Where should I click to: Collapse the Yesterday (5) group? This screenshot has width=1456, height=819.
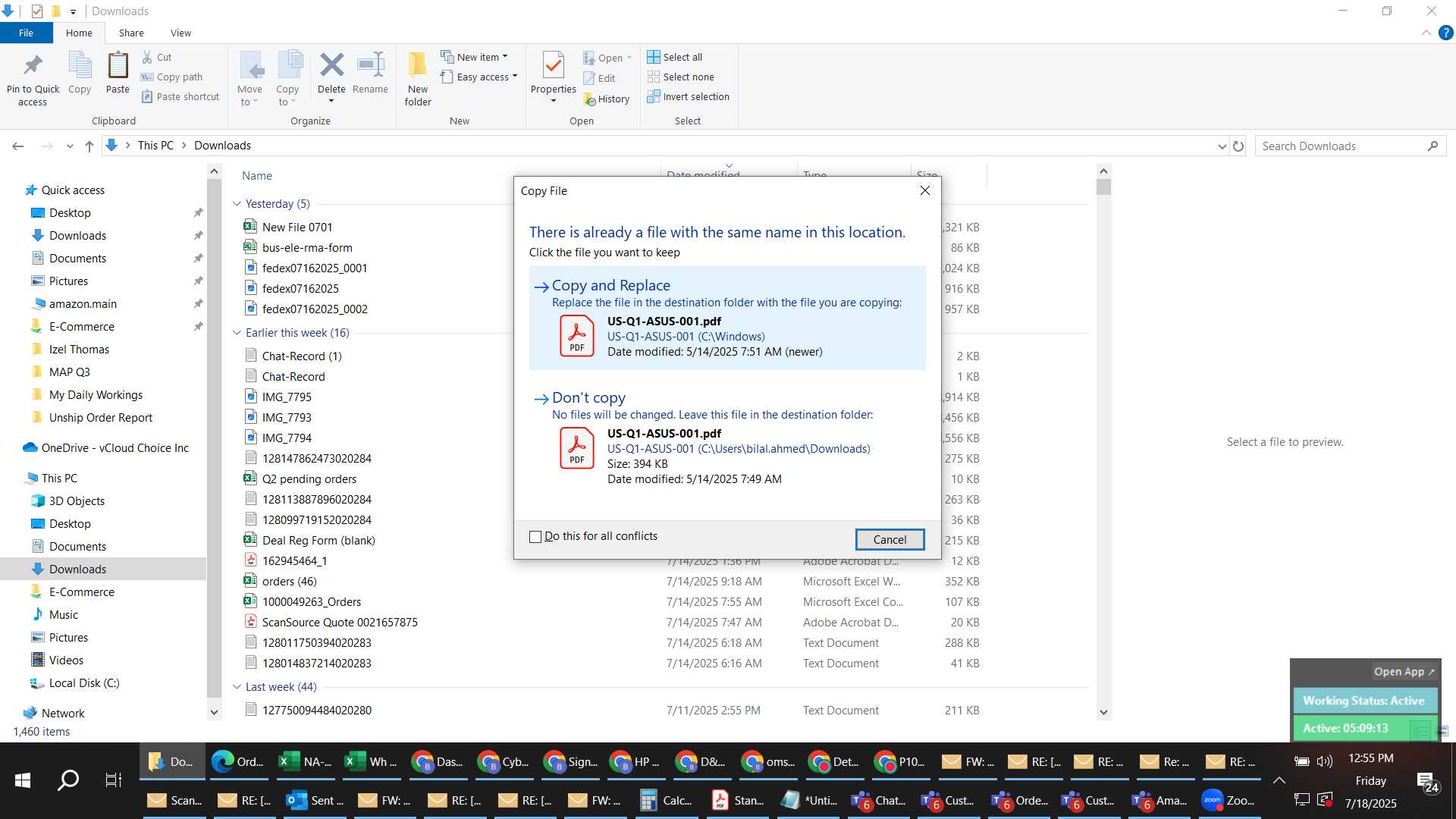tap(237, 204)
